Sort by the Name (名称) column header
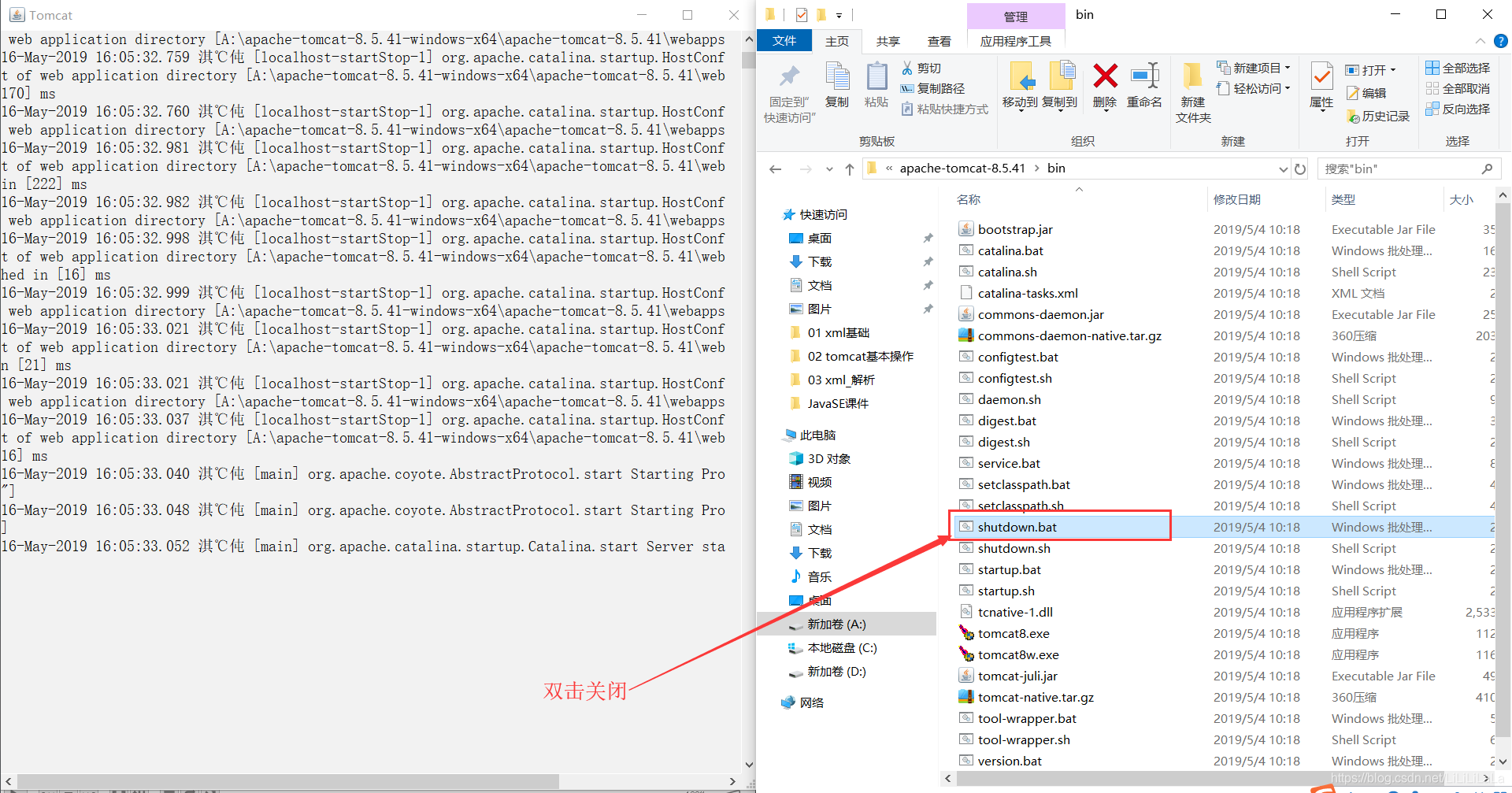The image size is (1512, 793). (x=969, y=200)
